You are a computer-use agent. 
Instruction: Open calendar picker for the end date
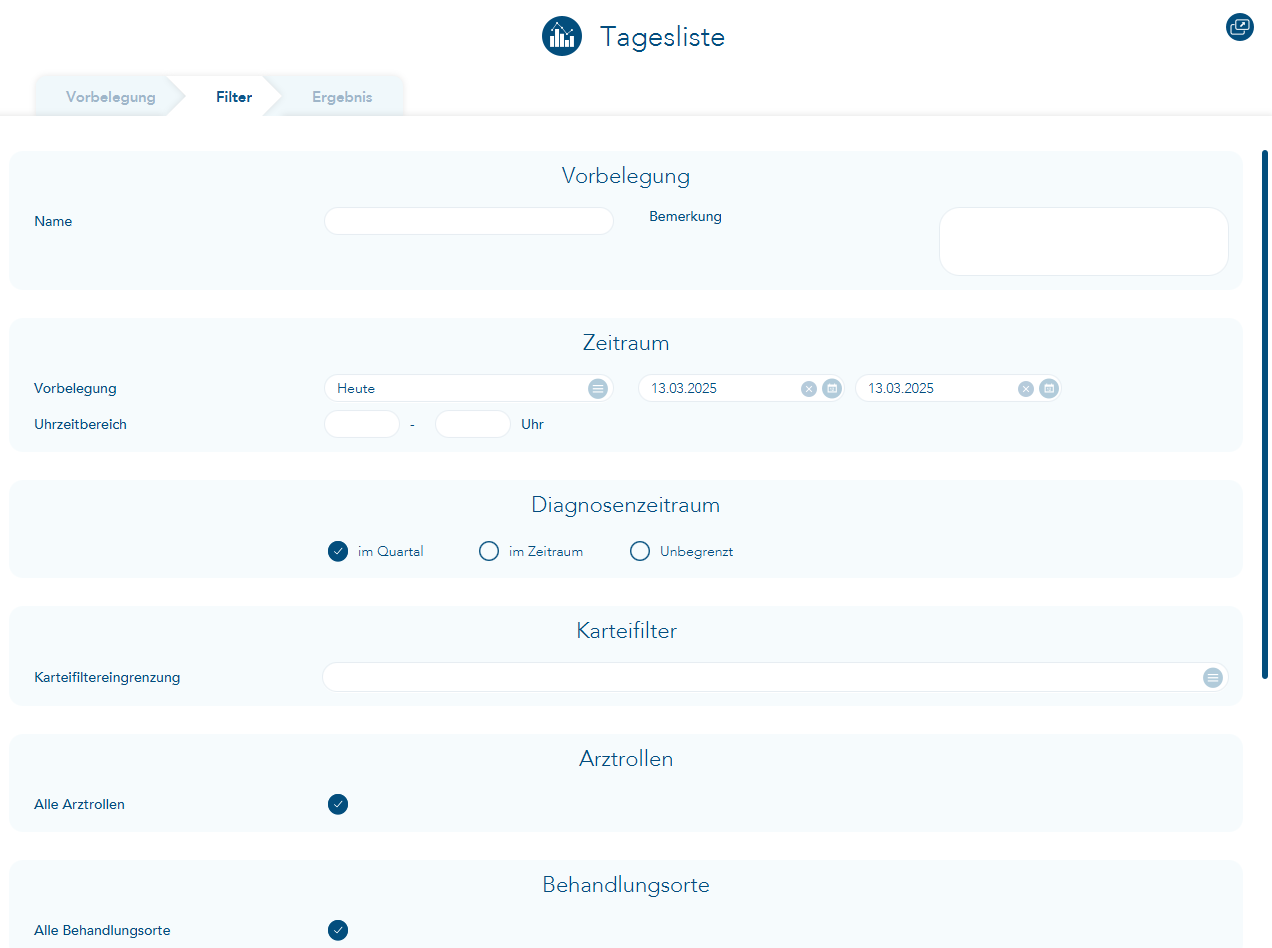pyautogui.click(x=1049, y=389)
